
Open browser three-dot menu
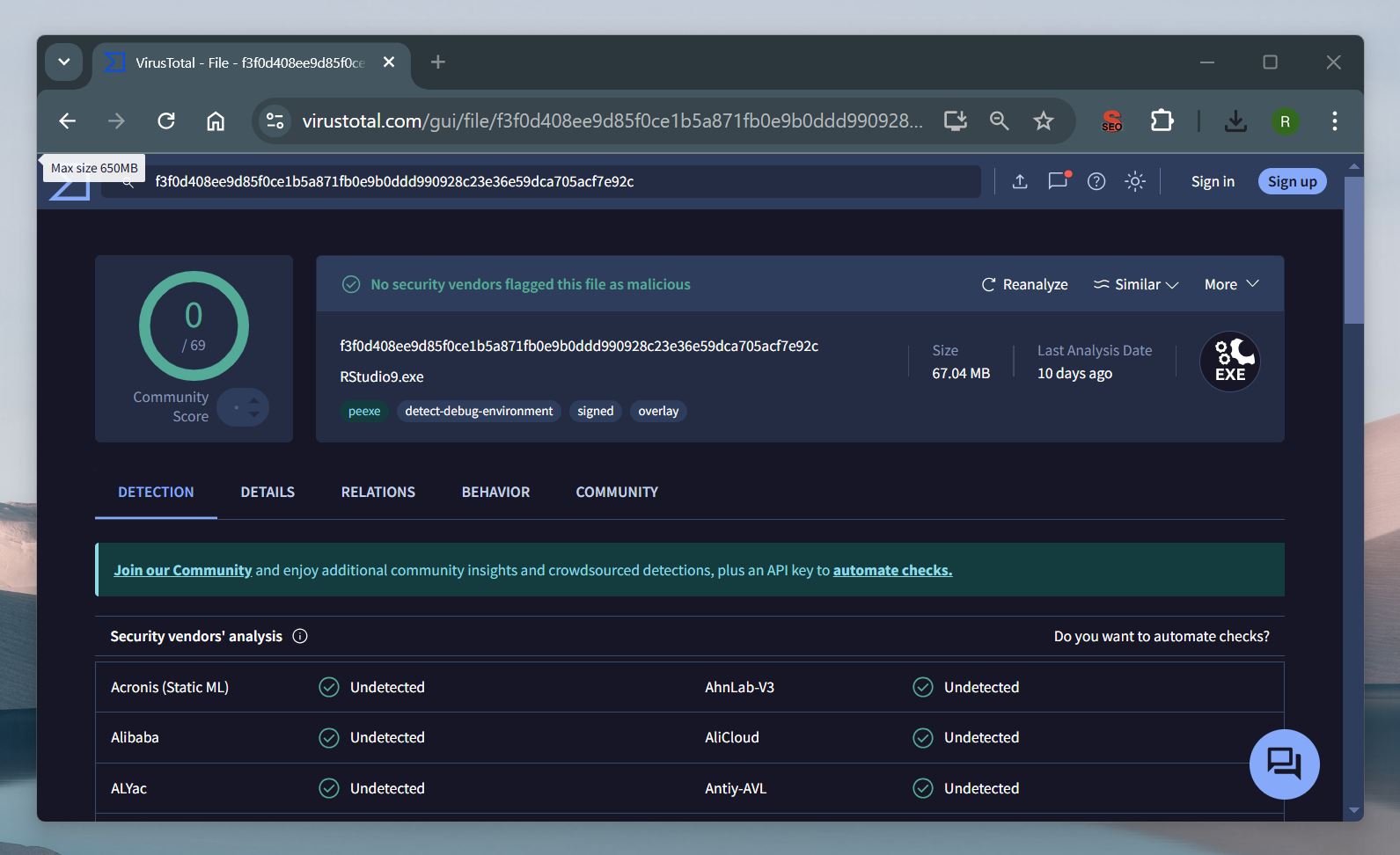point(1335,121)
